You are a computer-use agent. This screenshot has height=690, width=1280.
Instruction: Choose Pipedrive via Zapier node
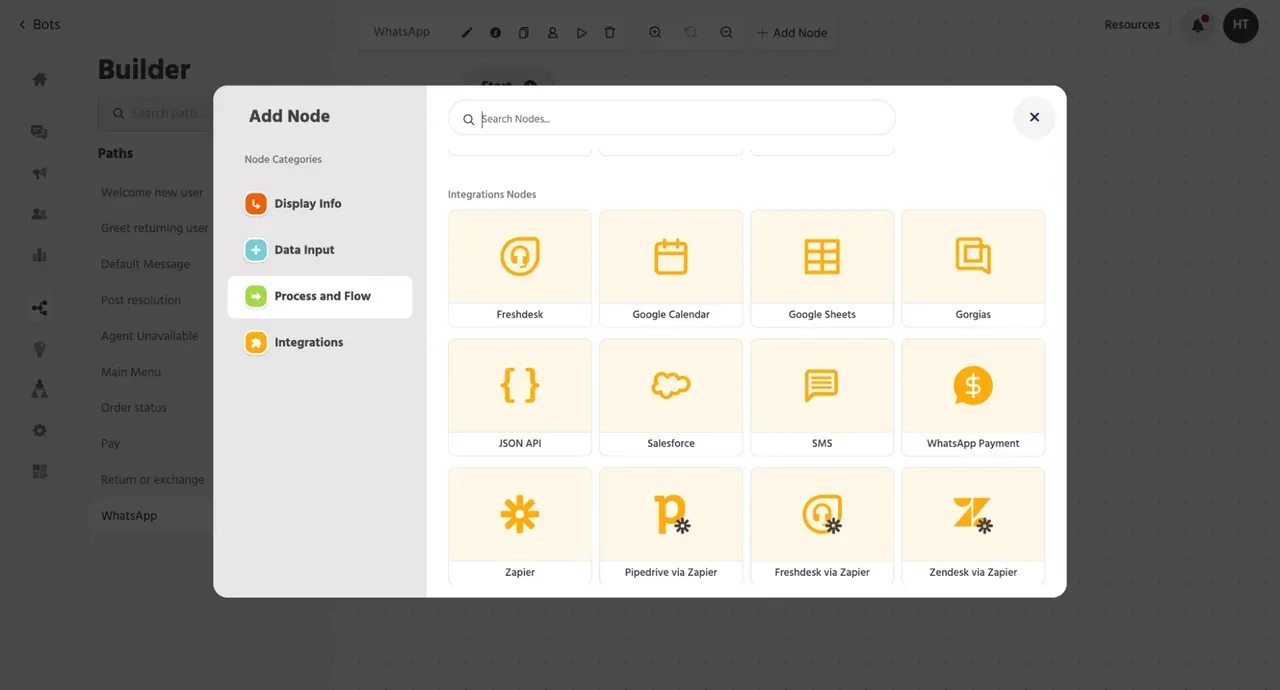coord(671,526)
